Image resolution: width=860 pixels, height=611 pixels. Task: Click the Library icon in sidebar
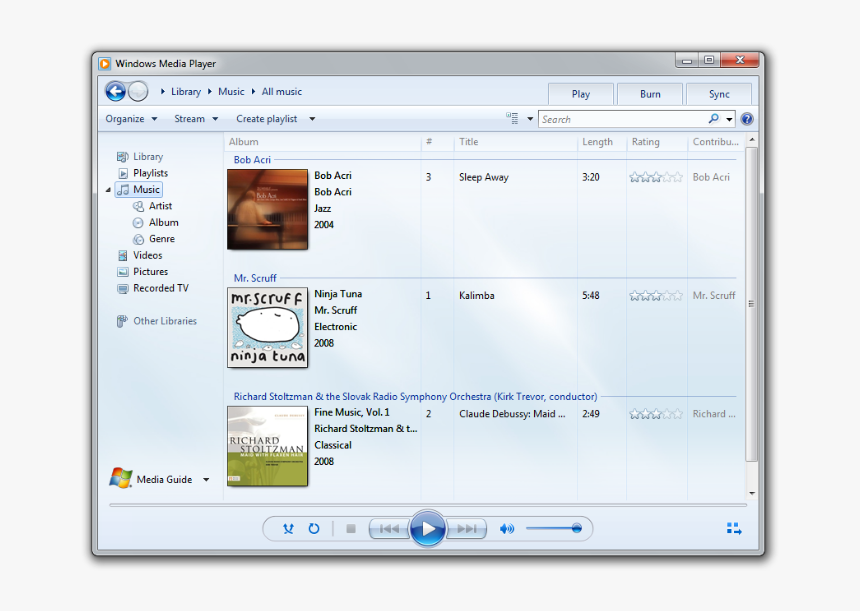tap(123, 157)
